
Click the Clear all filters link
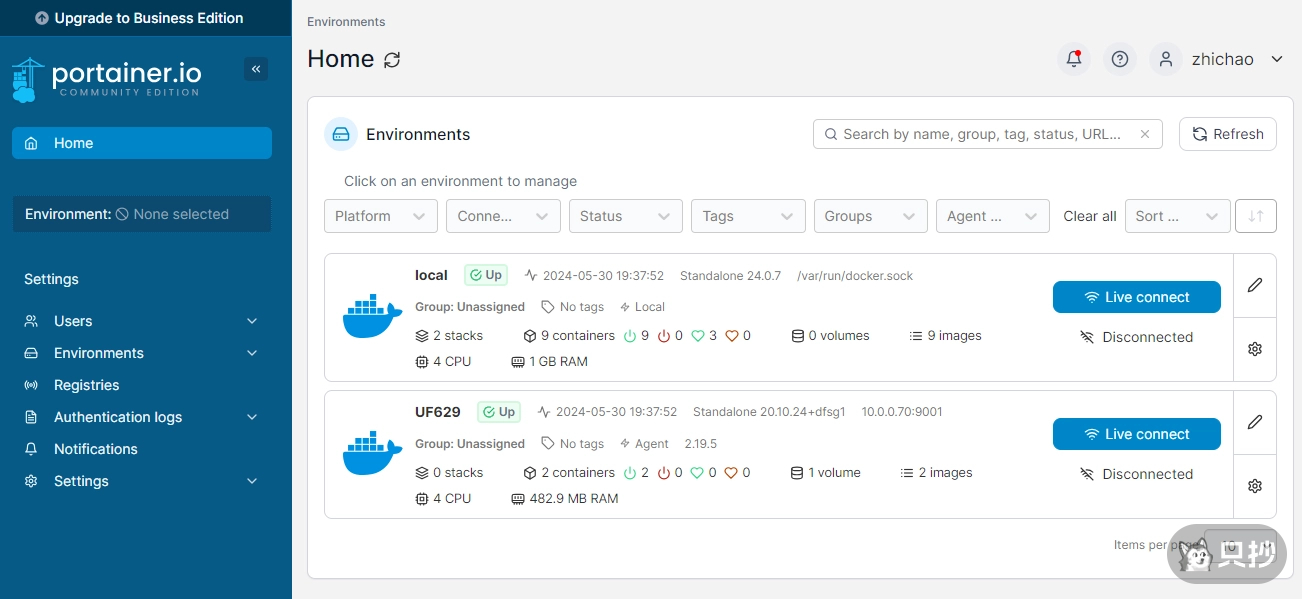click(x=1089, y=216)
